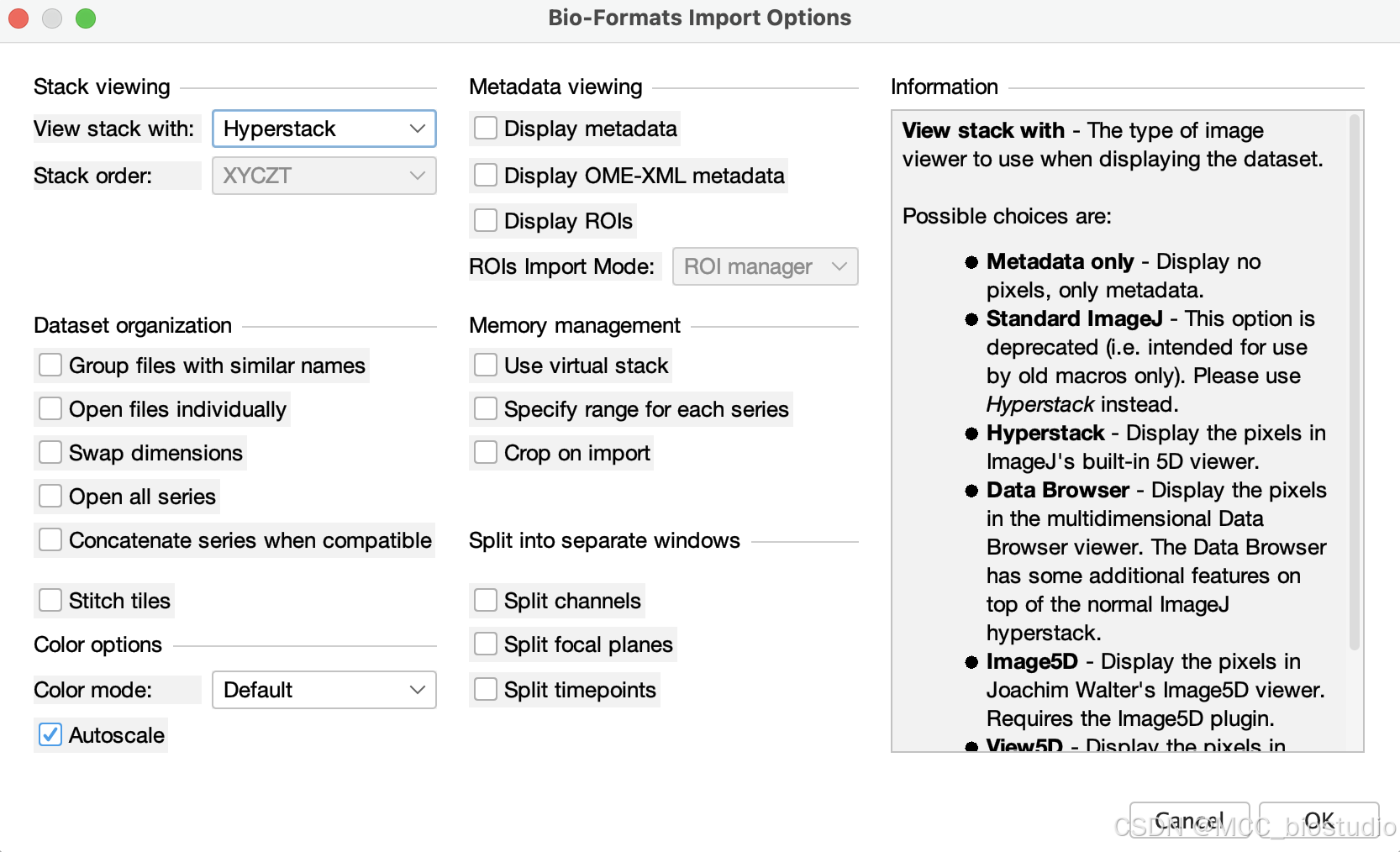The image size is (1400, 852).
Task: Uncheck the Autoscale checkbox
Action: (50, 735)
